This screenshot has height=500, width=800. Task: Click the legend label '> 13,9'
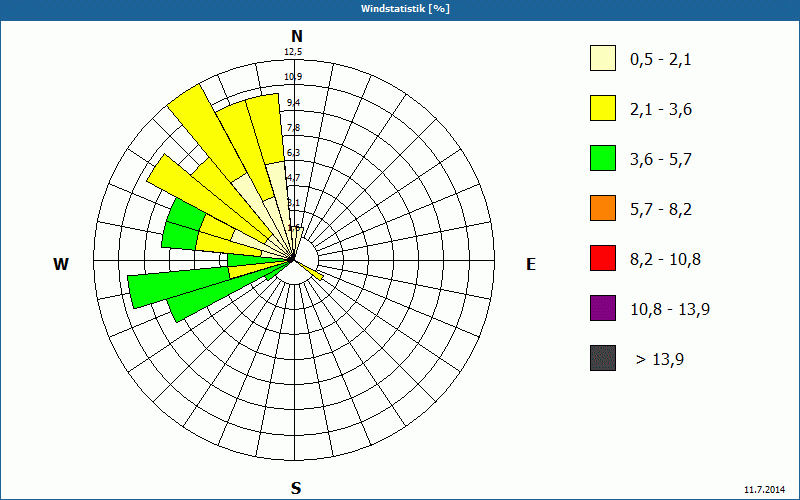[x=660, y=360]
